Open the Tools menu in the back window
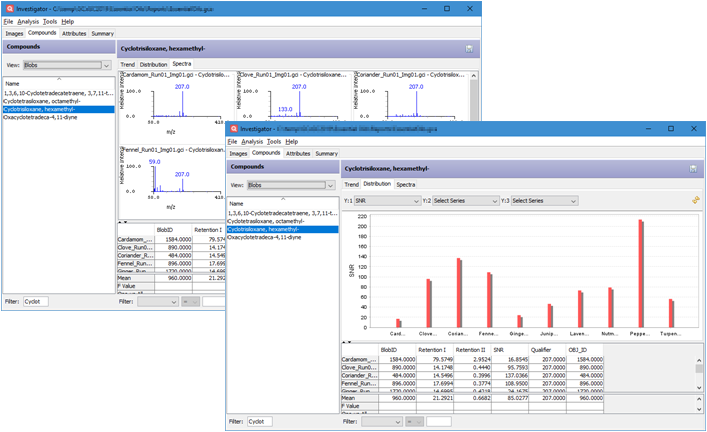Viewport: 707px width, 432px height. [x=49, y=21]
